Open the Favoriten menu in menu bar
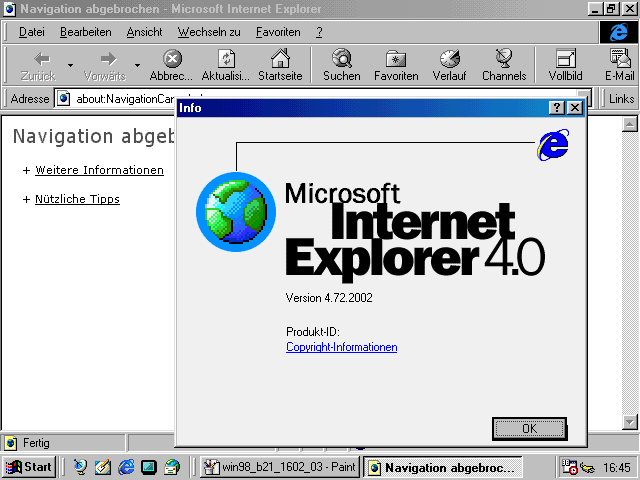This screenshot has height=480, width=640. (x=278, y=32)
